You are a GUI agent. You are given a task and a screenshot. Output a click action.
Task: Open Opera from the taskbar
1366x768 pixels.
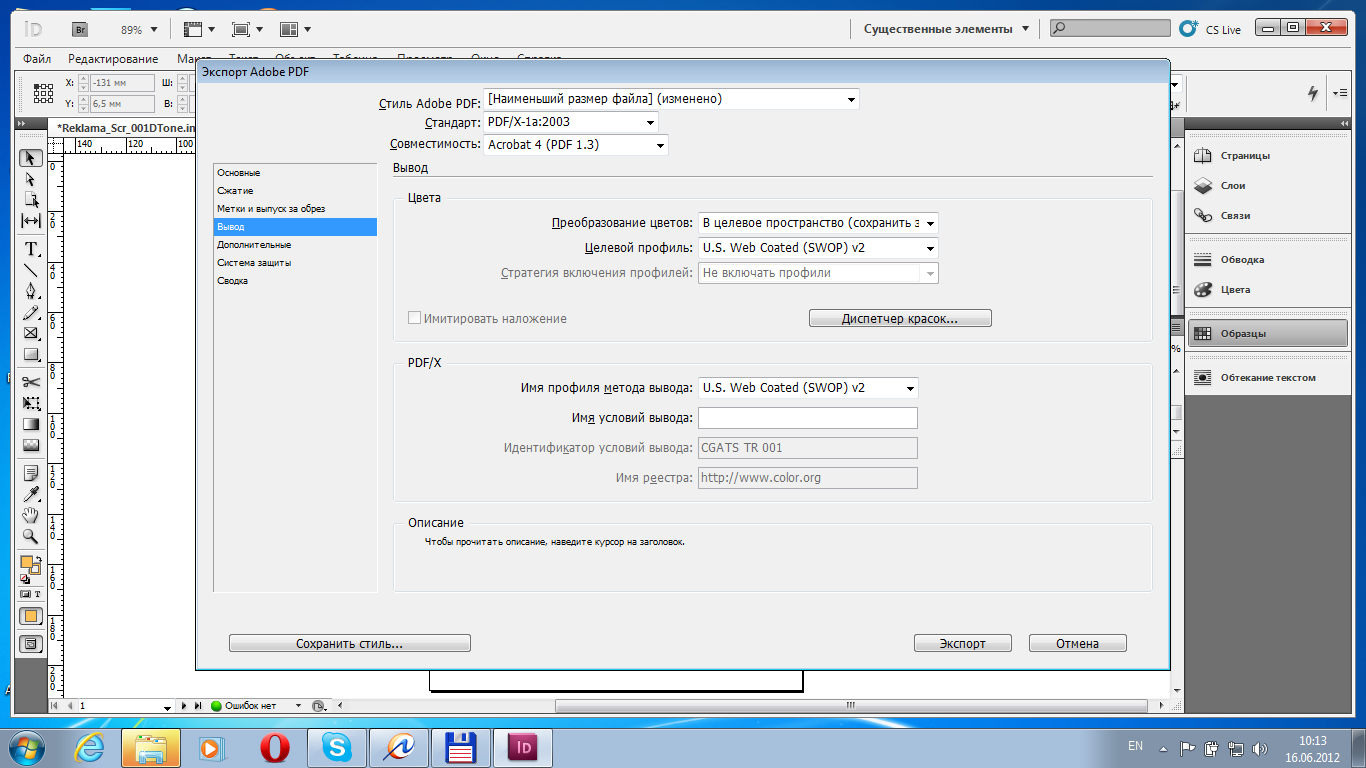click(x=275, y=748)
